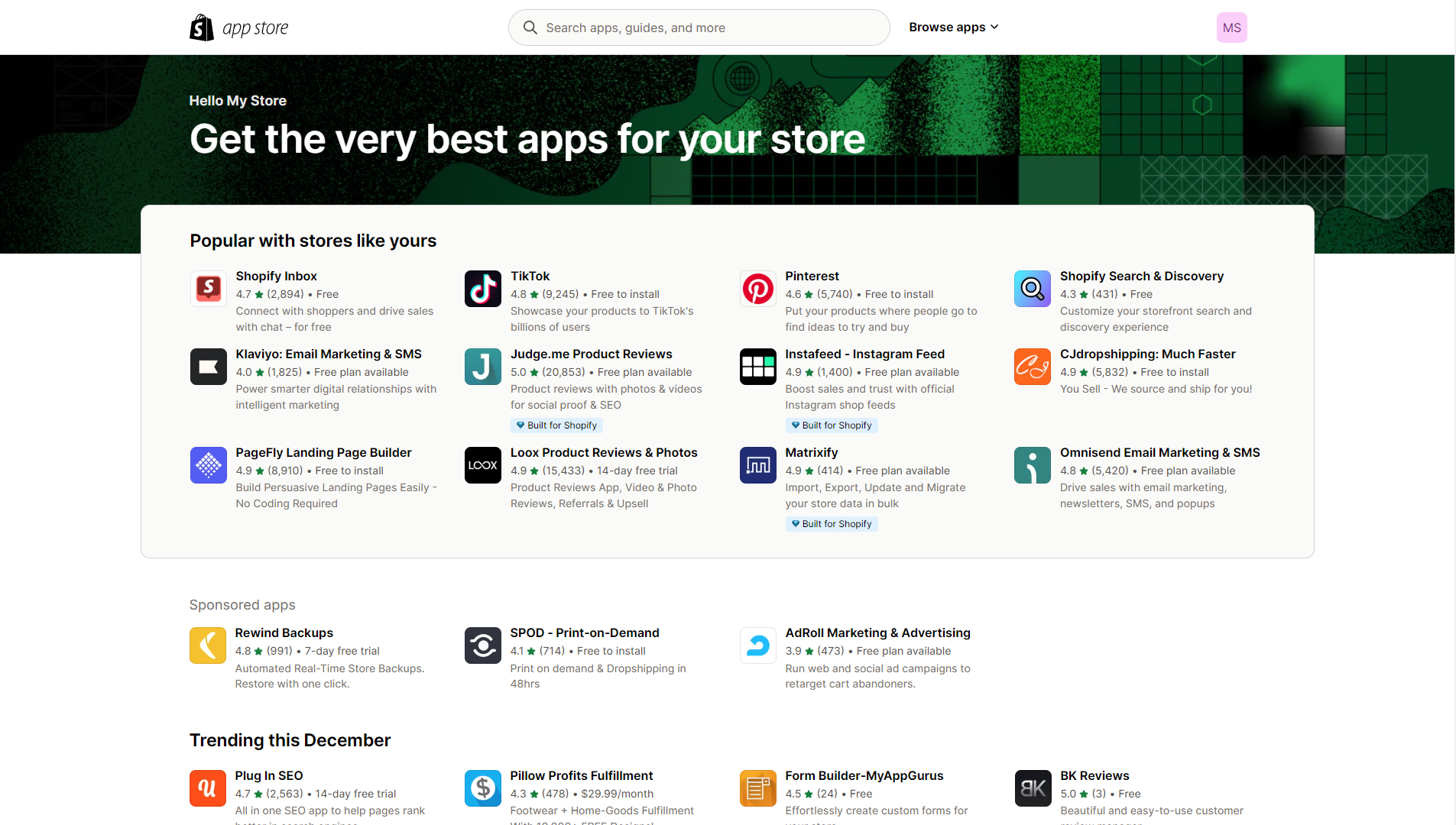The height and width of the screenshot is (825, 1456).
Task: Click CJdropshipping 'You Sell - We source' description
Action: pyautogui.click(x=1156, y=389)
